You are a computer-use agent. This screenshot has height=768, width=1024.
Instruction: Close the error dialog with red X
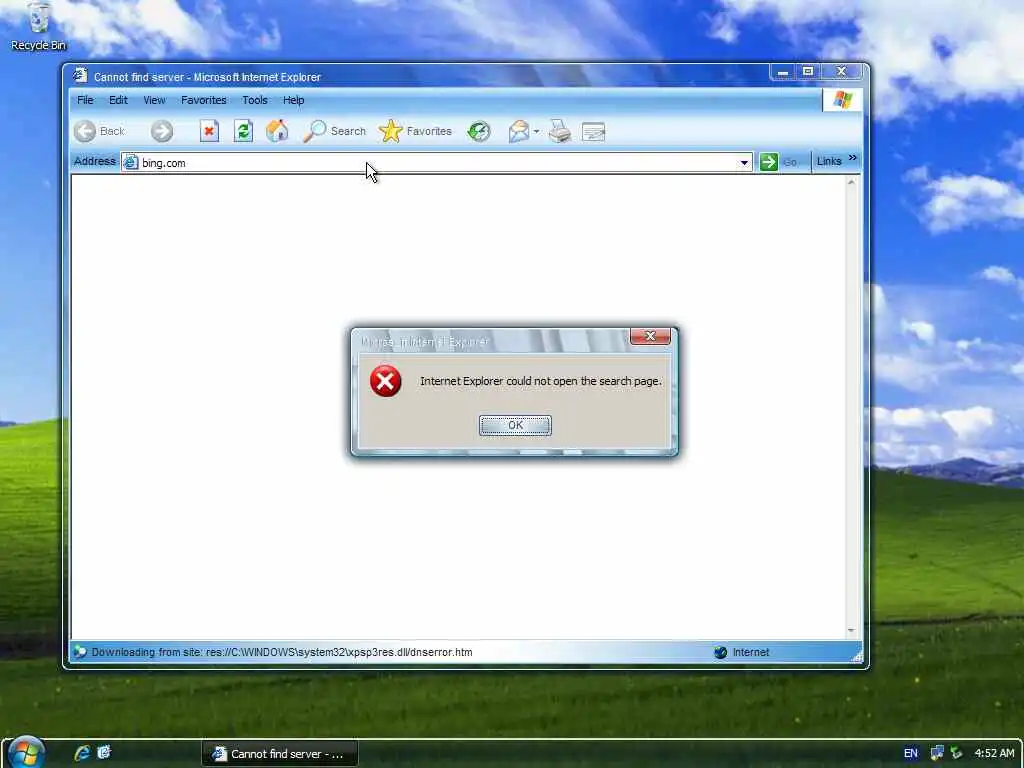[x=650, y=336]
